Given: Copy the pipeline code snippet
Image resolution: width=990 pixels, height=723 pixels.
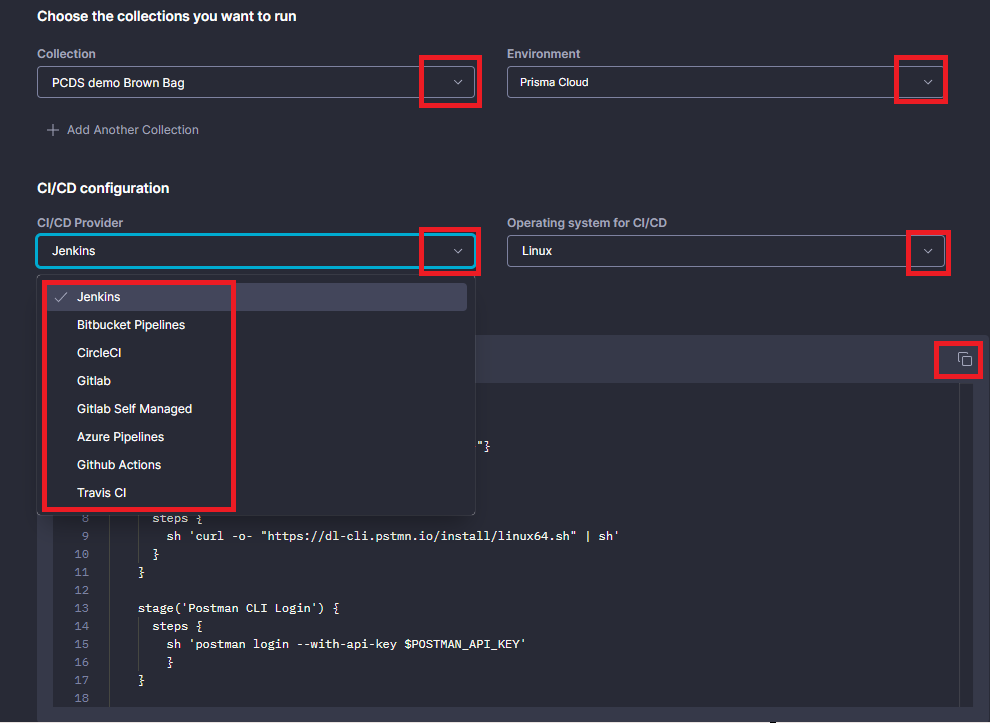Looking at the screenshot, I should pos(964,359).
